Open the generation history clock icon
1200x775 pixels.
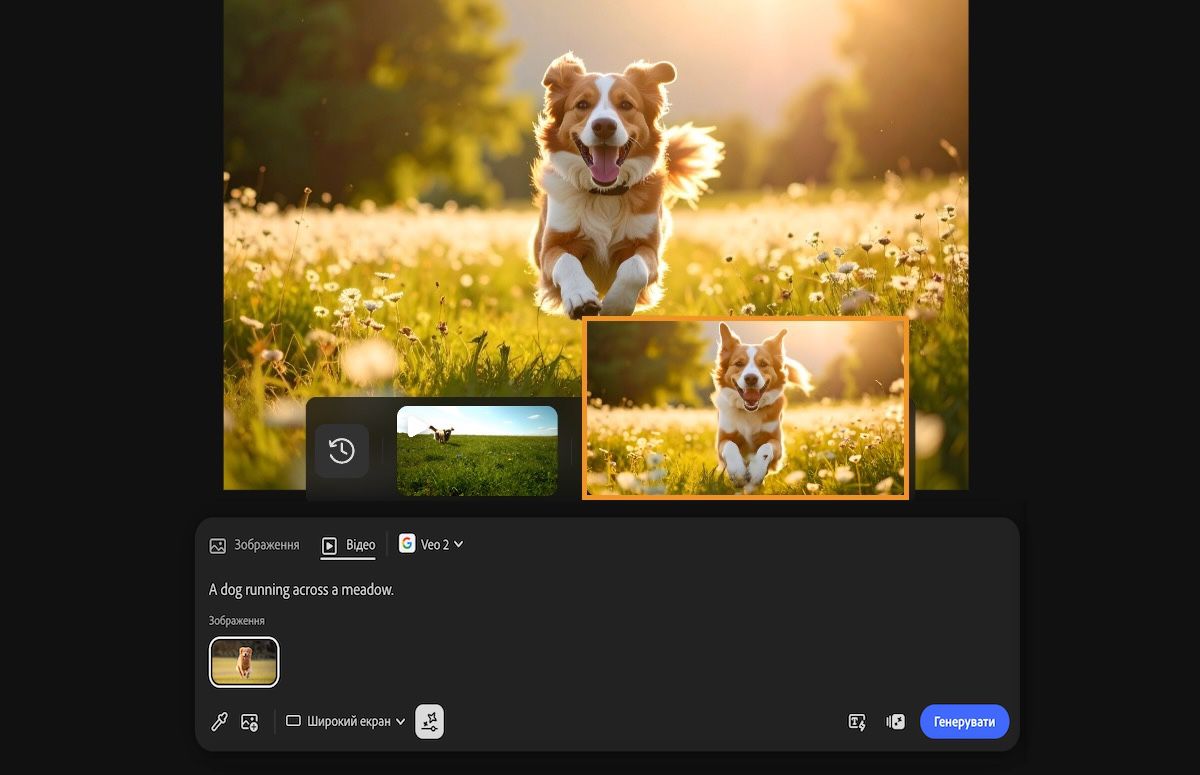[342, 451]
